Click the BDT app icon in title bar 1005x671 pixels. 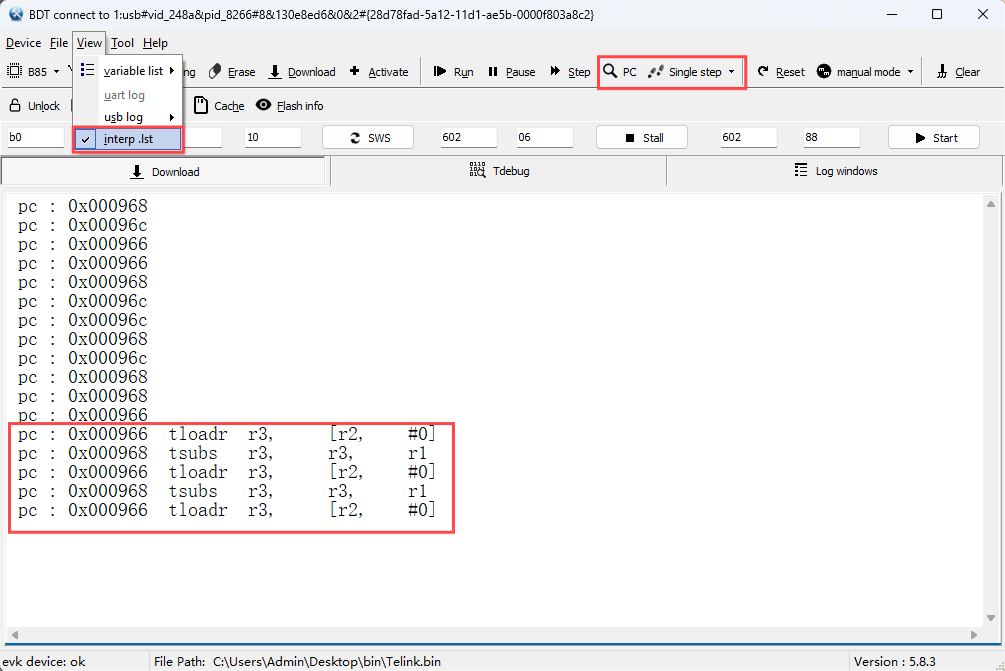tap(16, 14)
